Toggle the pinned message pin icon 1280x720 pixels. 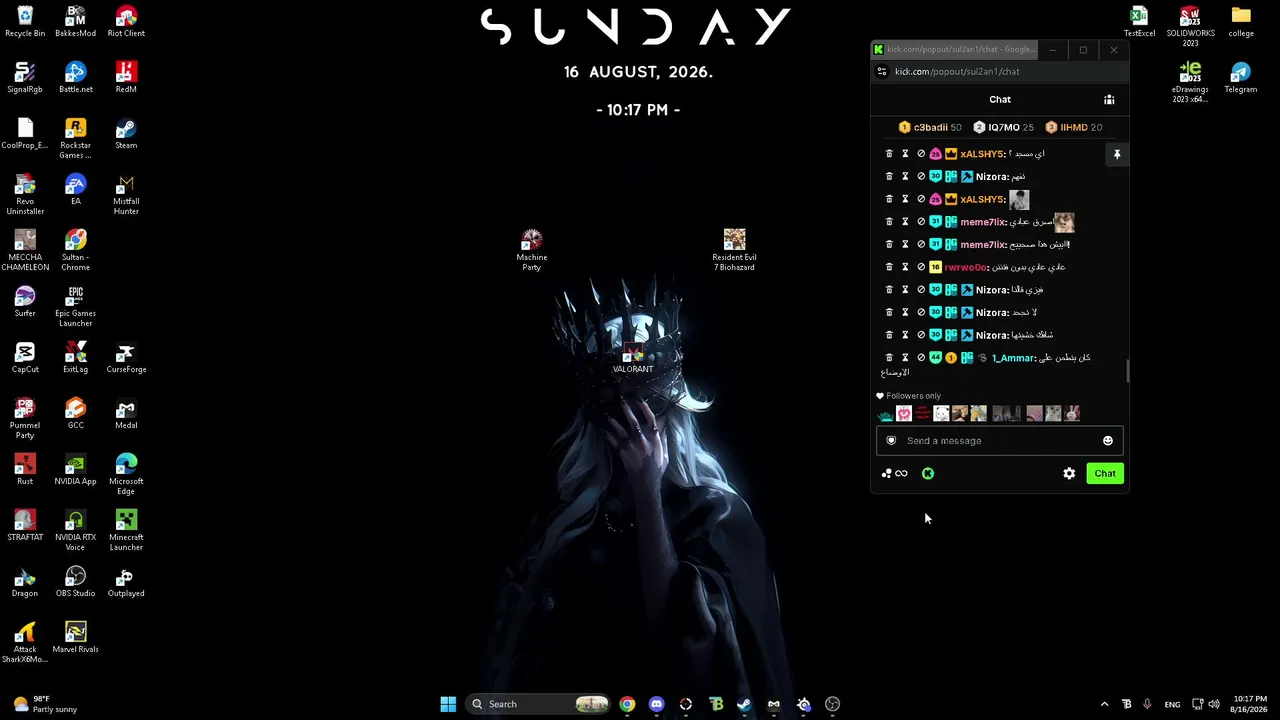click(1117, 154)
